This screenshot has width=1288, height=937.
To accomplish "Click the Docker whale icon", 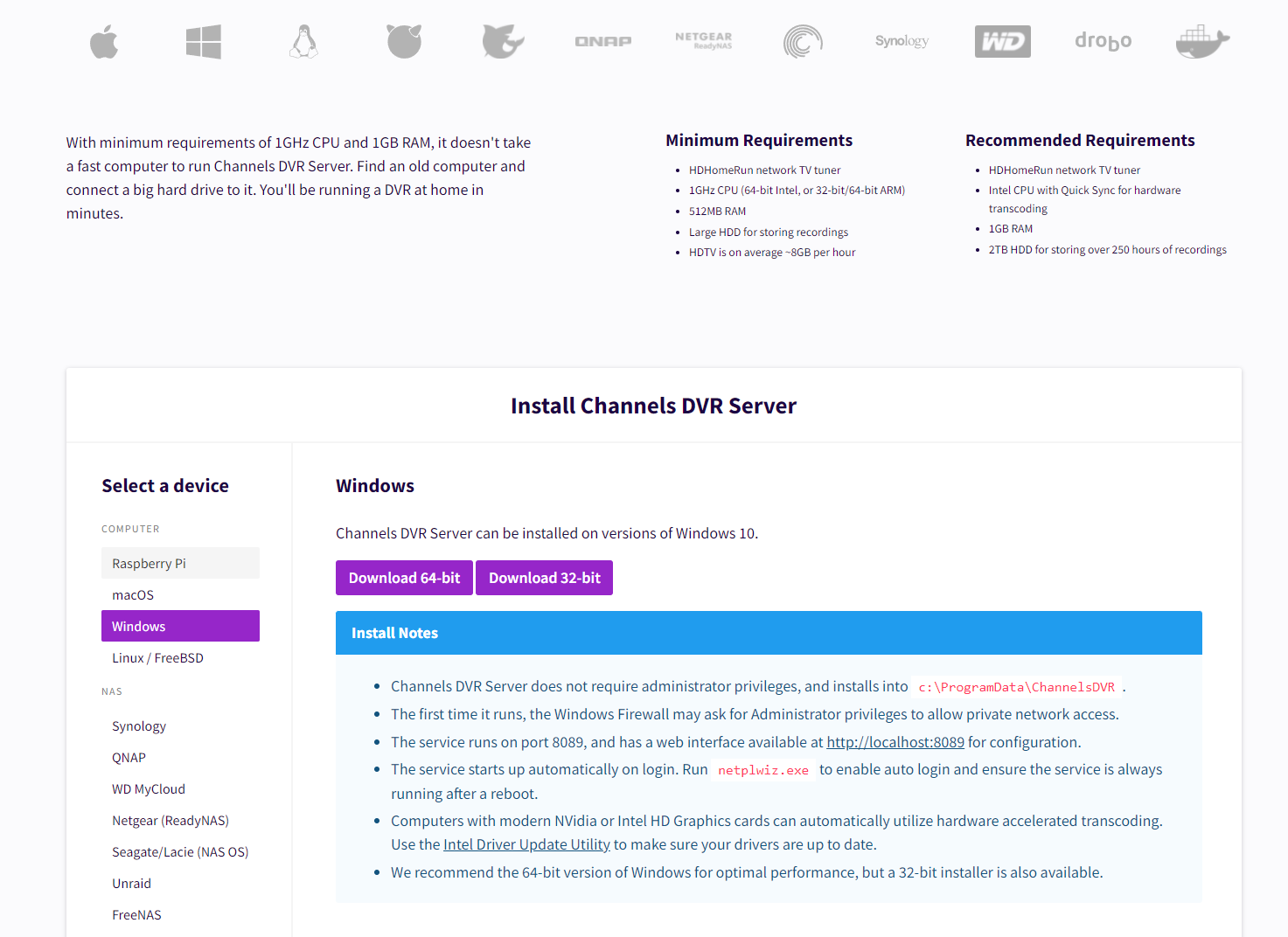I will [x=1202, y=42].
